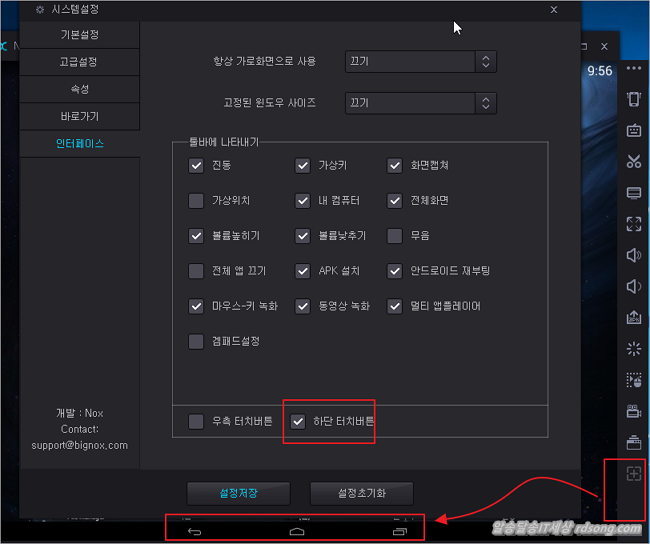Open the video recorder icon in sidebar
The height and width of the screenshot is (544, 650).
click(x=633, y=411)
